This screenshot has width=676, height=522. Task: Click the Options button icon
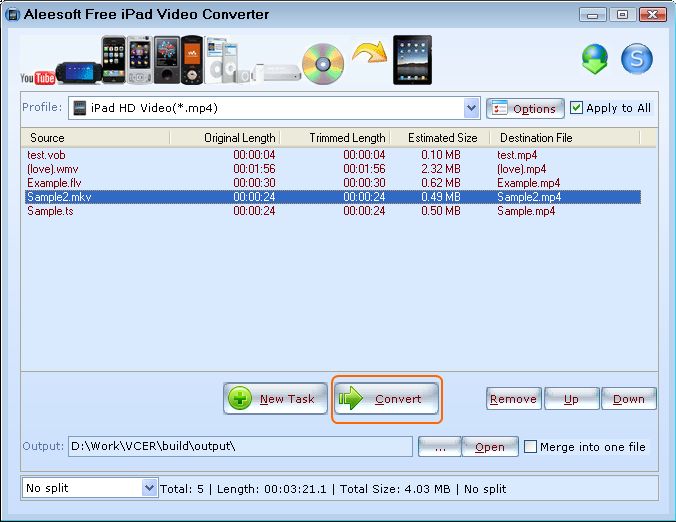pos(499,108)
